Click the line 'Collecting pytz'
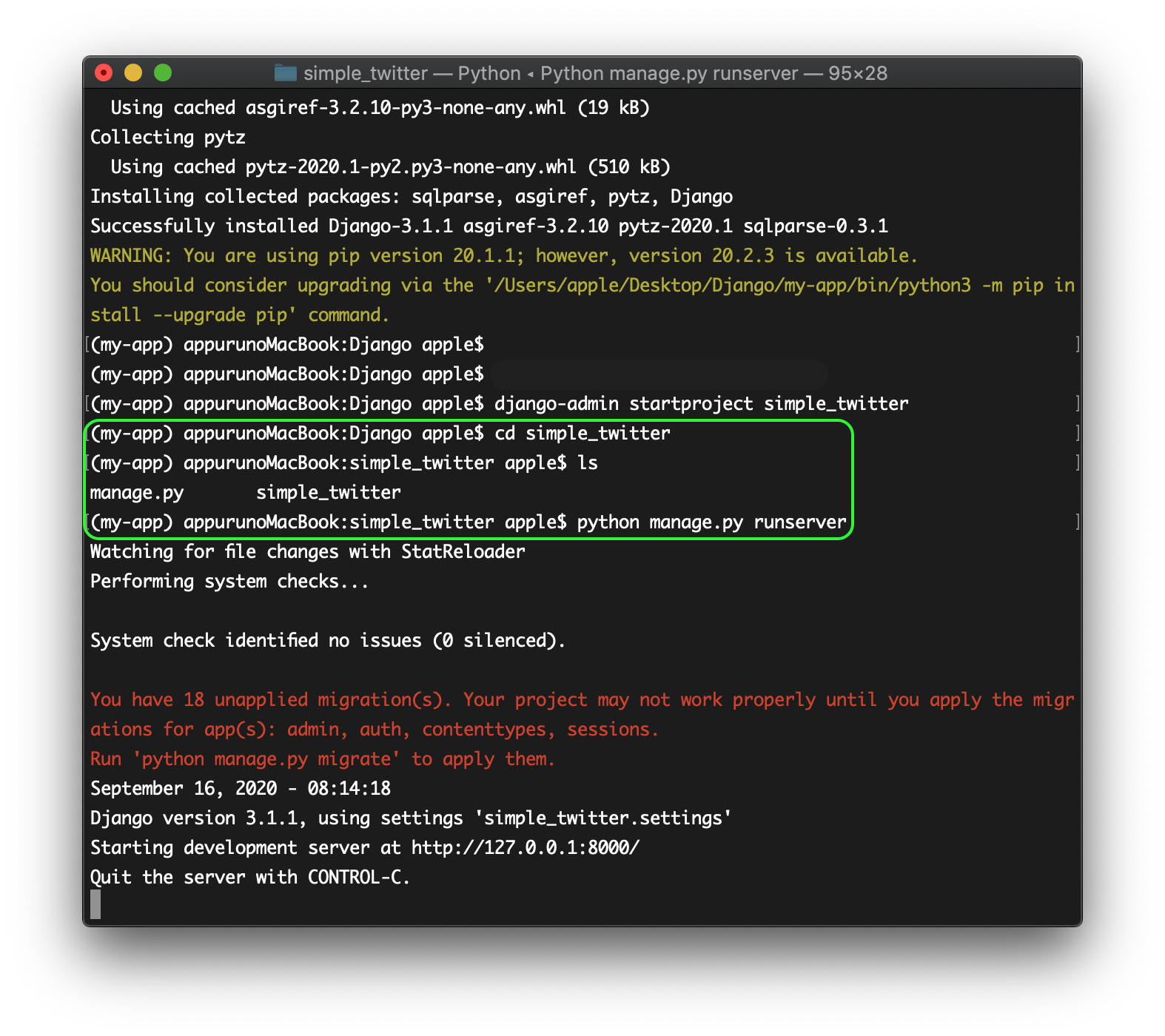 click(x=168, y=138)
